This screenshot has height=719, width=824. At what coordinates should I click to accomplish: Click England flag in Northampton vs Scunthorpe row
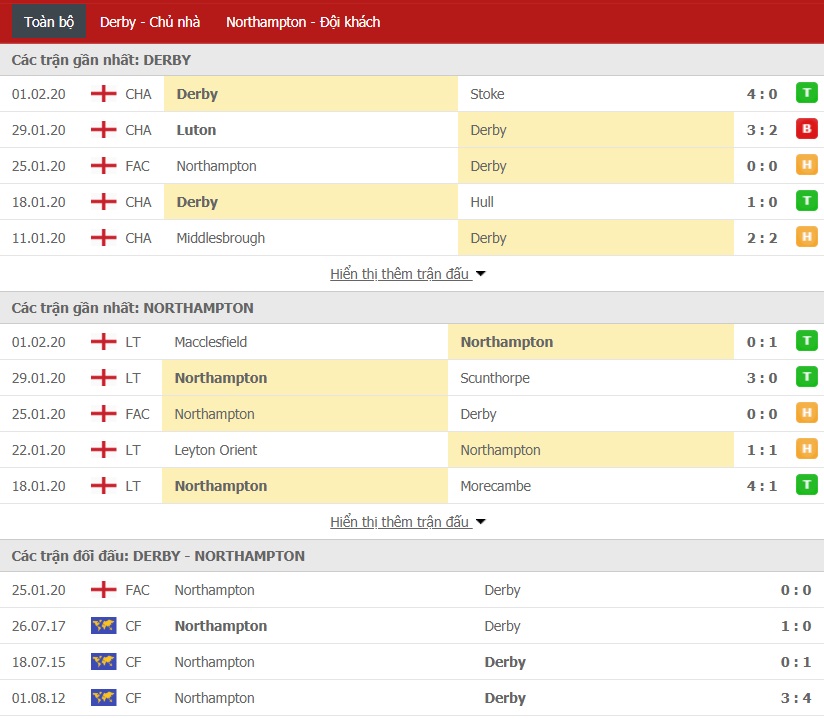tap(104, 377)
